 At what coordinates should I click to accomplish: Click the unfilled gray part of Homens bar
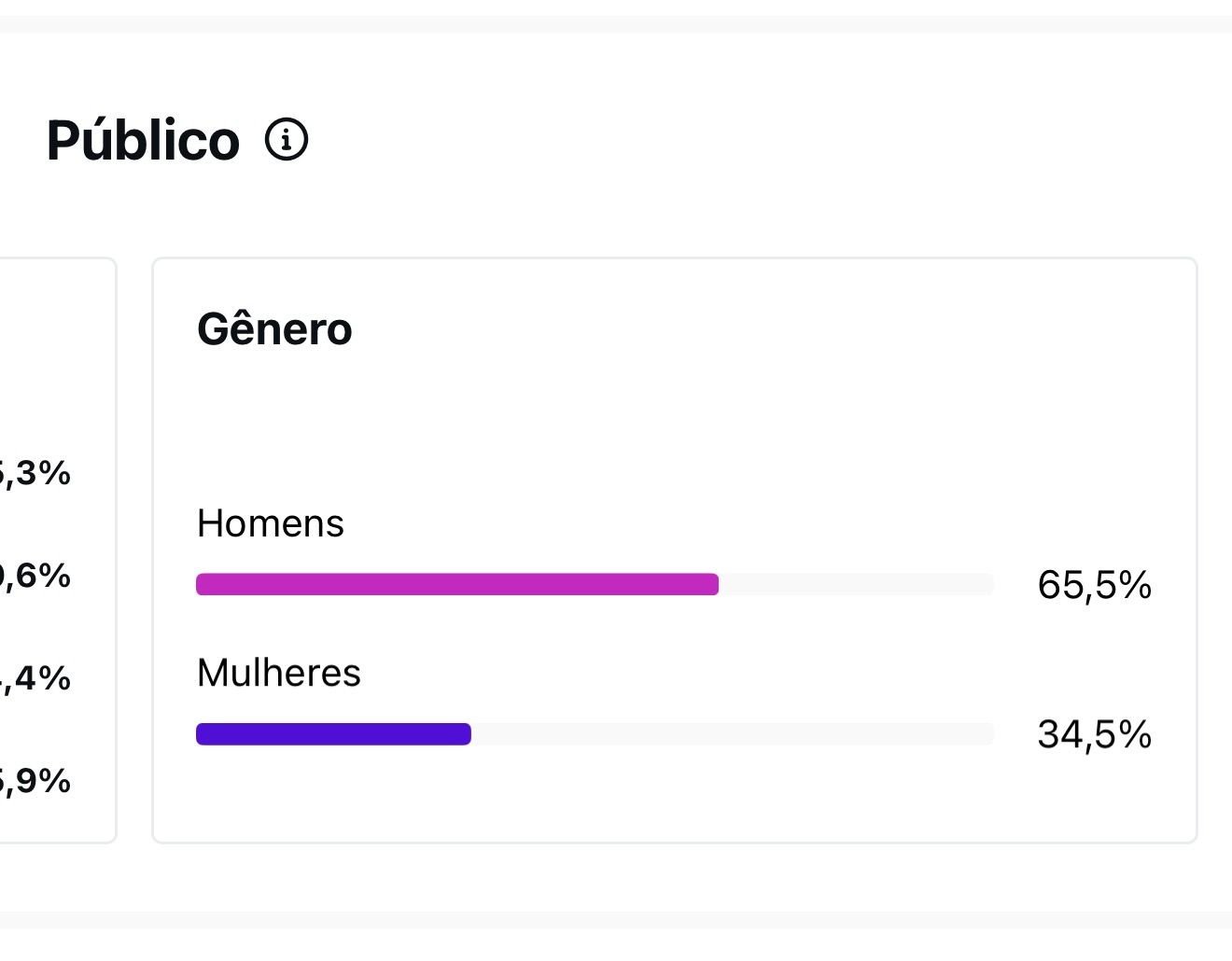[855, 584]
